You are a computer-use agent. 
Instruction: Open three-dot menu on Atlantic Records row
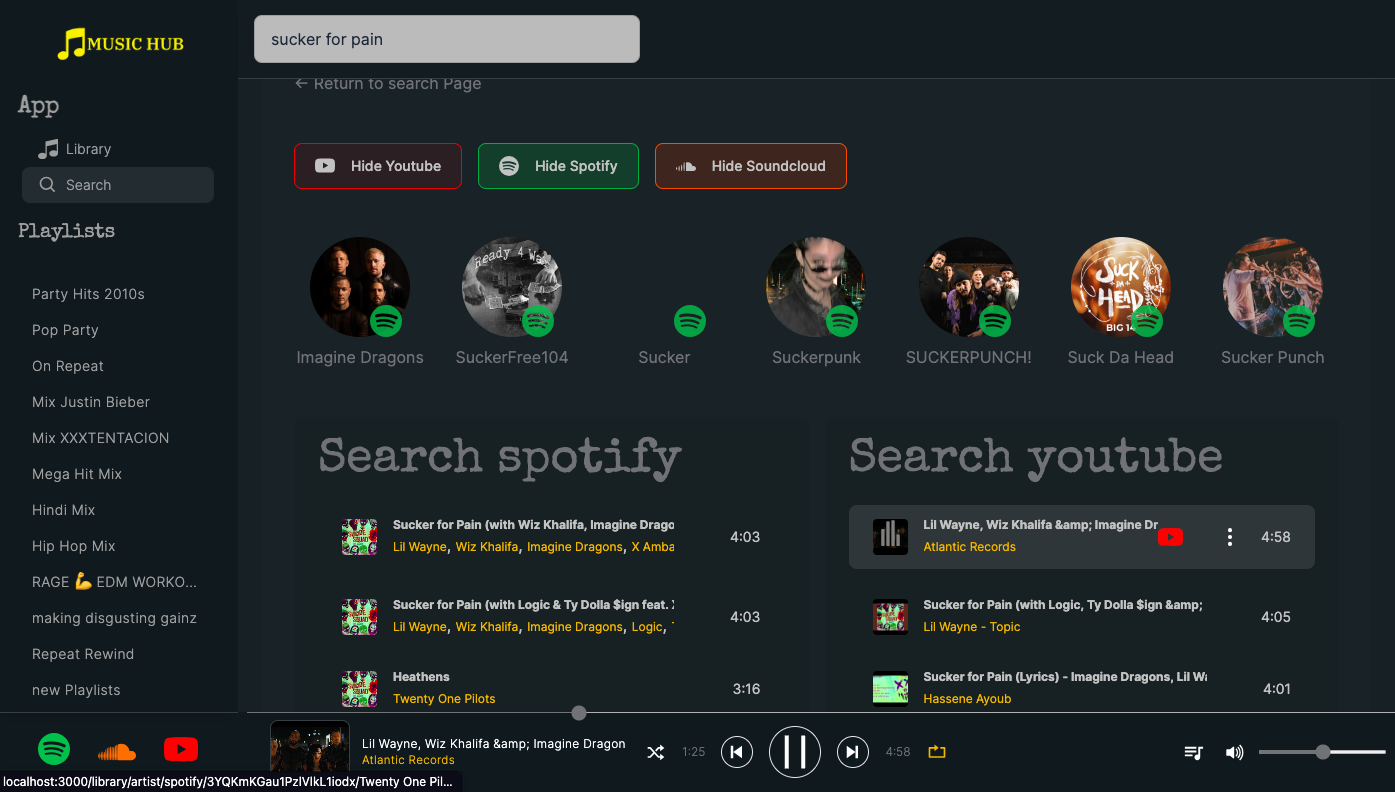[x=1229, y=537]
